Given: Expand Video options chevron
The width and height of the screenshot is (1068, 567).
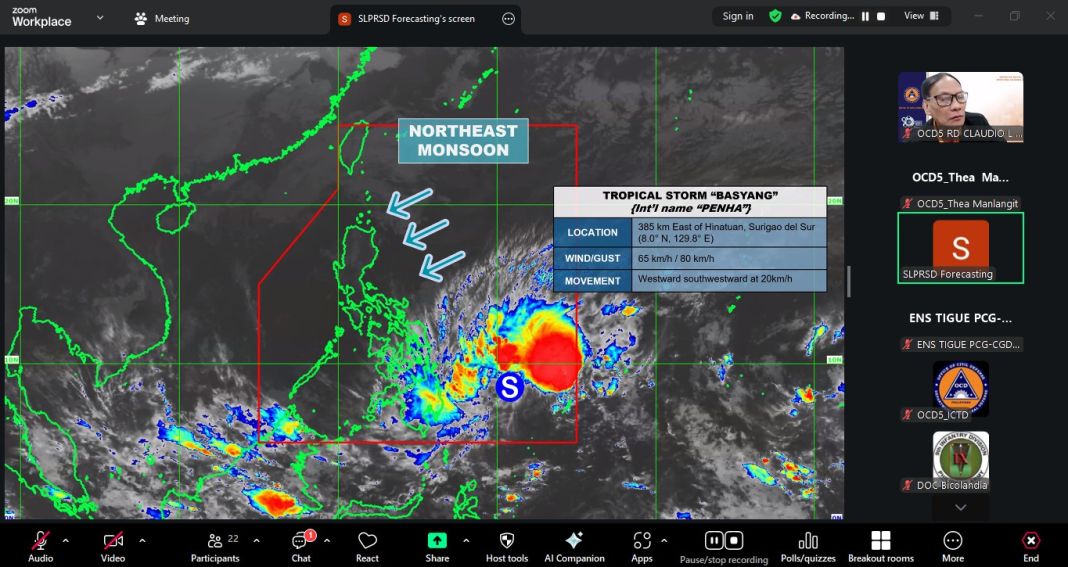Looking at the screenshot, I should (142, 540).
